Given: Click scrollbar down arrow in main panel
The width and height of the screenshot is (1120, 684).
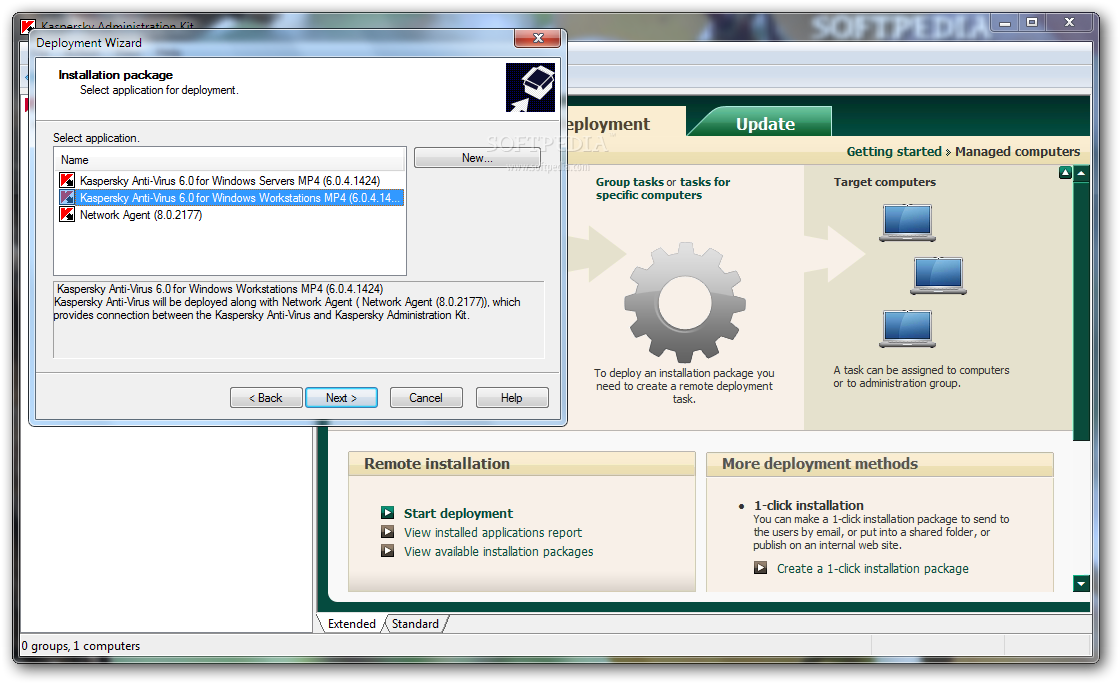Looking at the screenshot, I should pyautogui.click(x=1081, y=583).
